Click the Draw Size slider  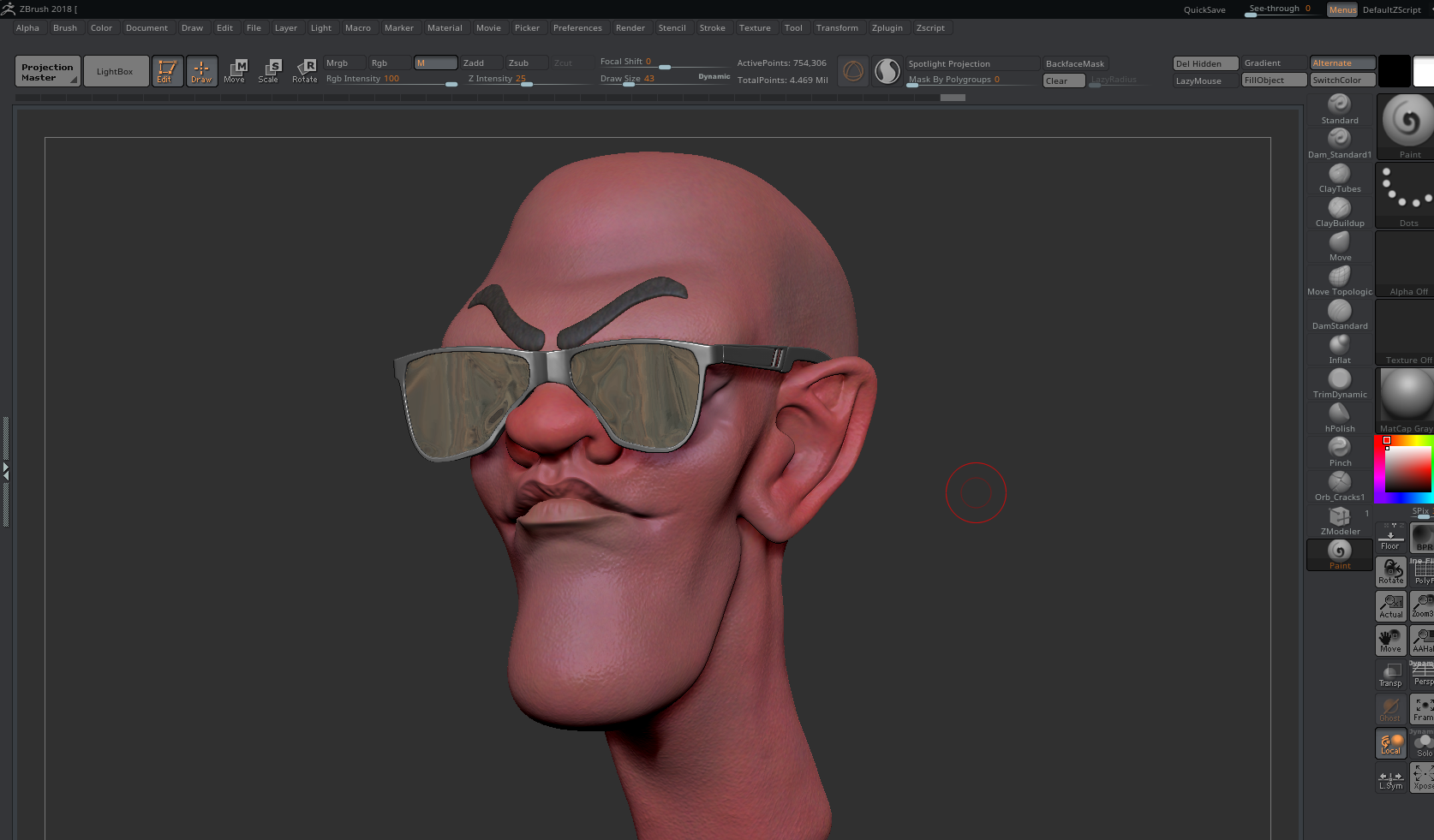665,79
